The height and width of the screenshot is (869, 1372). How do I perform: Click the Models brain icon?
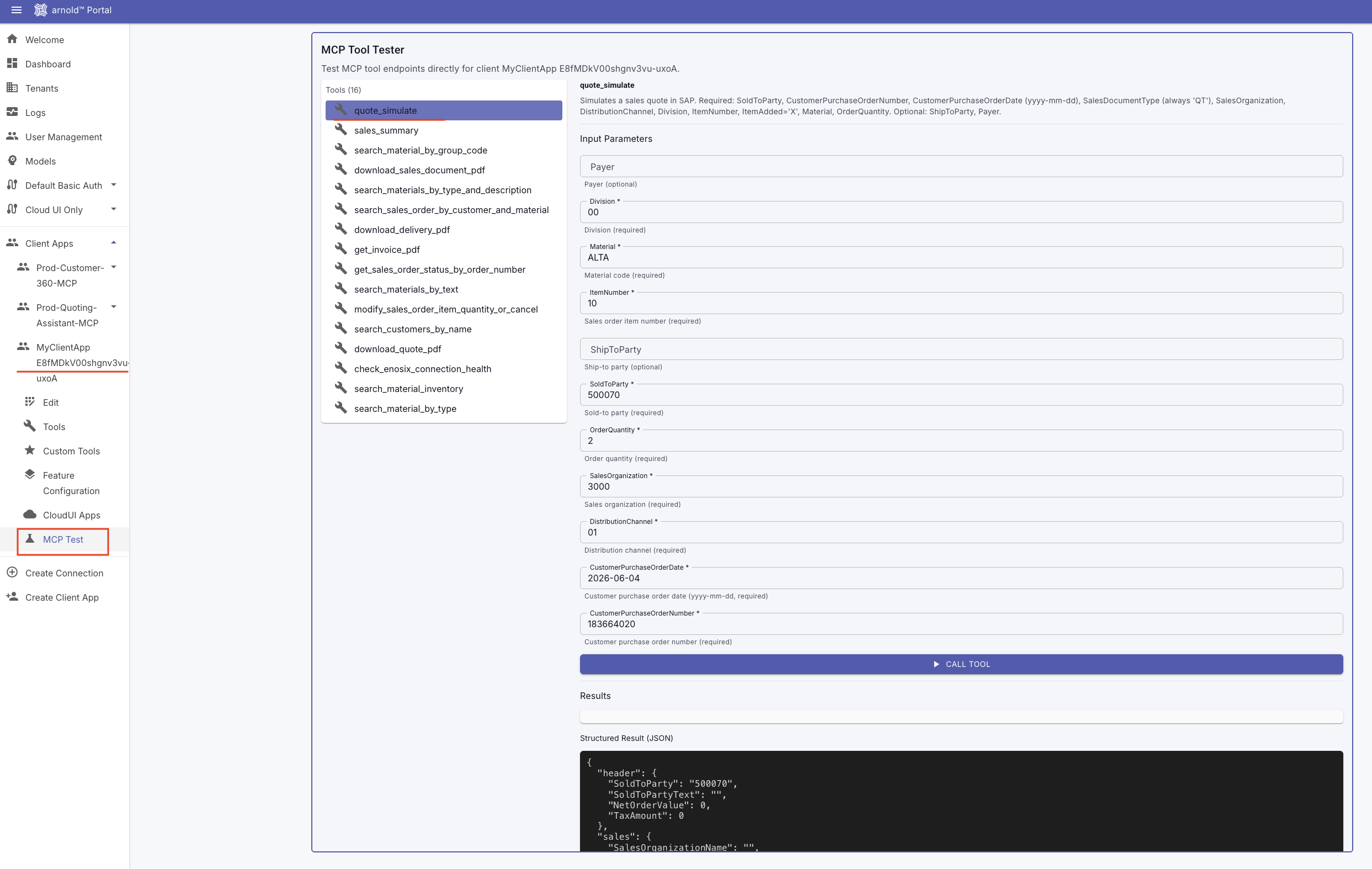point(12,161)
